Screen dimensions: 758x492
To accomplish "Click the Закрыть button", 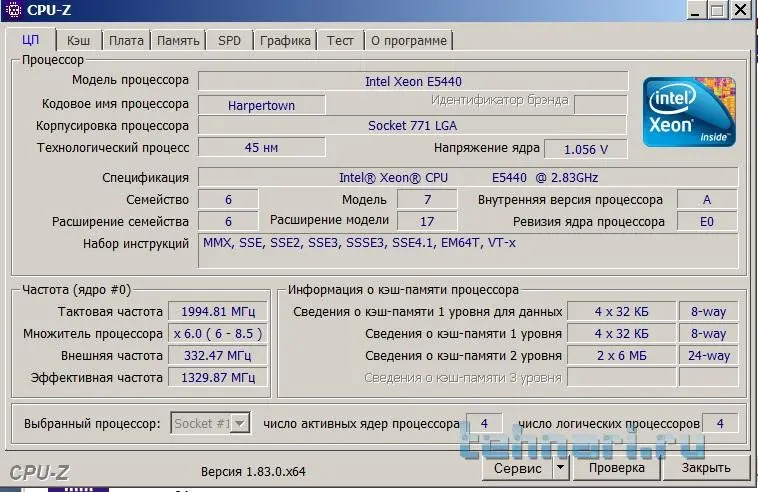I will [706, 468].
